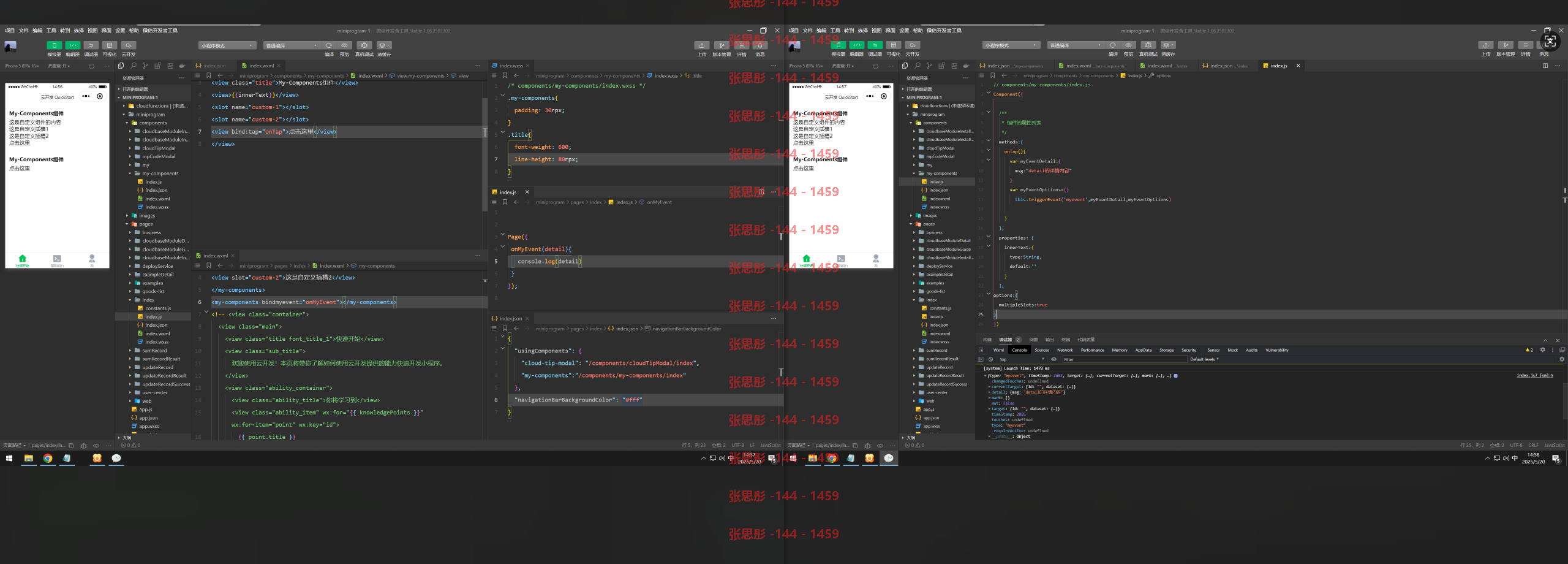The image size is (1568, 564).
Task: Click the Windows Start button on left taskbar
Action: pos(9,458)
